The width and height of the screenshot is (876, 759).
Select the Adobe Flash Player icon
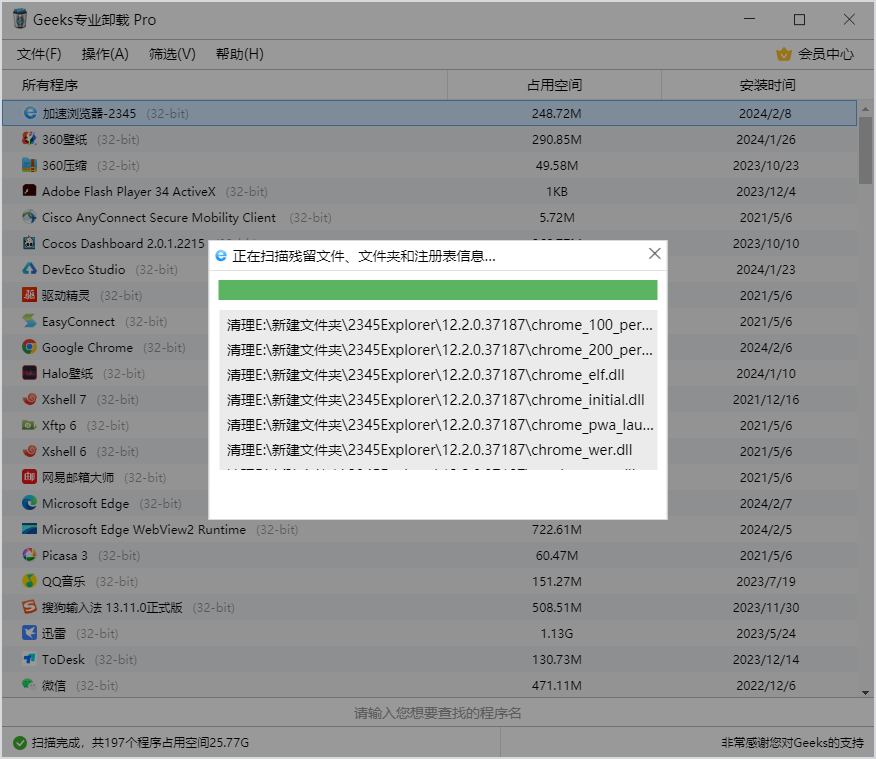29,191
